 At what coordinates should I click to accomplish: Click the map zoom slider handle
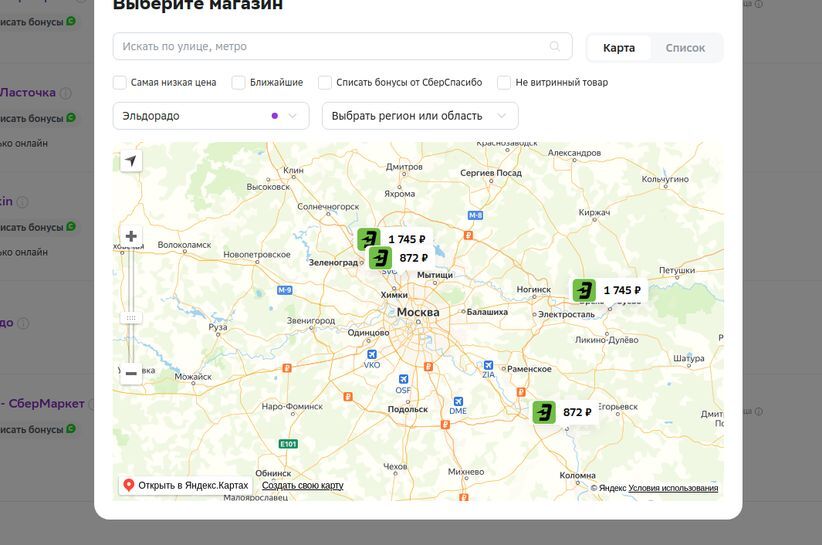click(131, 318)
